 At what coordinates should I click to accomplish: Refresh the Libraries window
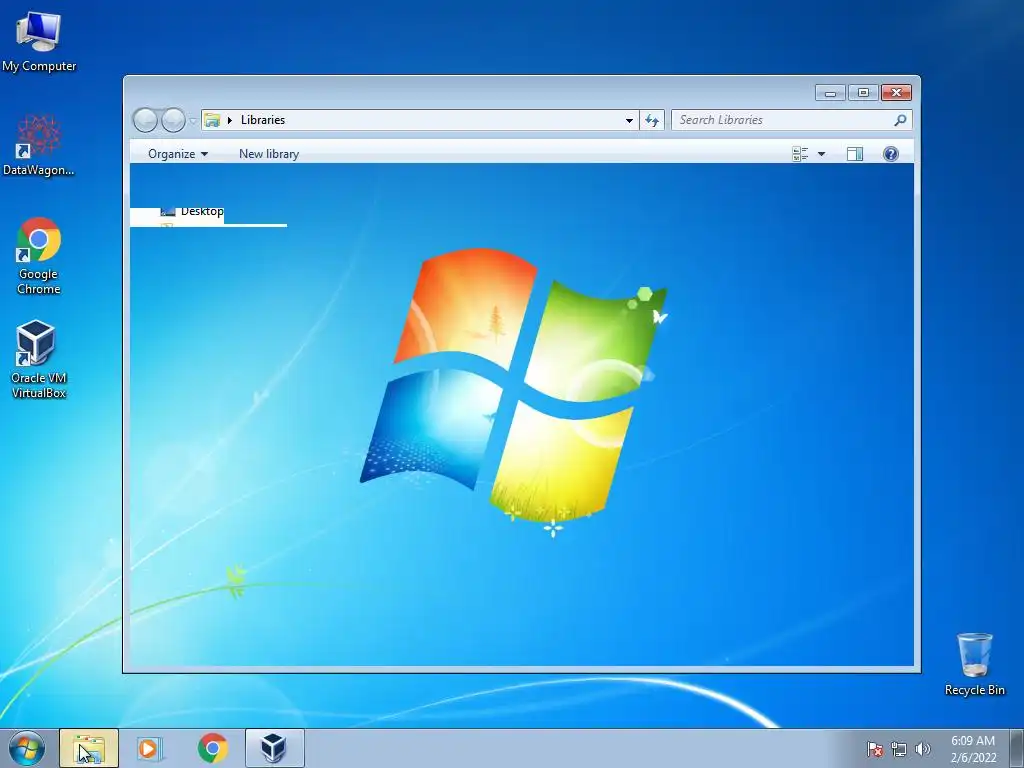click(652, 120)
